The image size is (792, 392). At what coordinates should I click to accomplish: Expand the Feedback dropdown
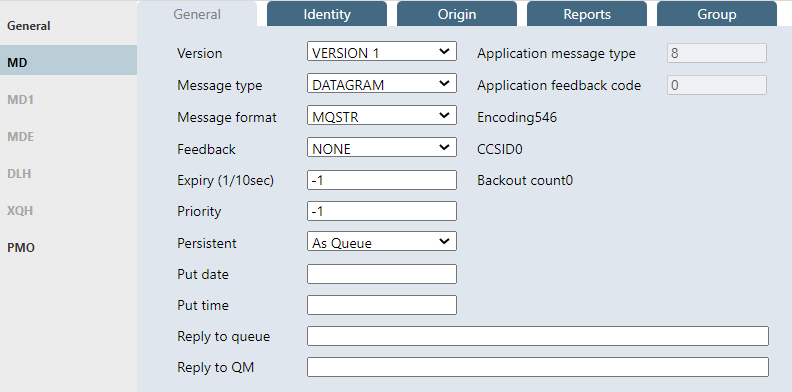(382, 148)
